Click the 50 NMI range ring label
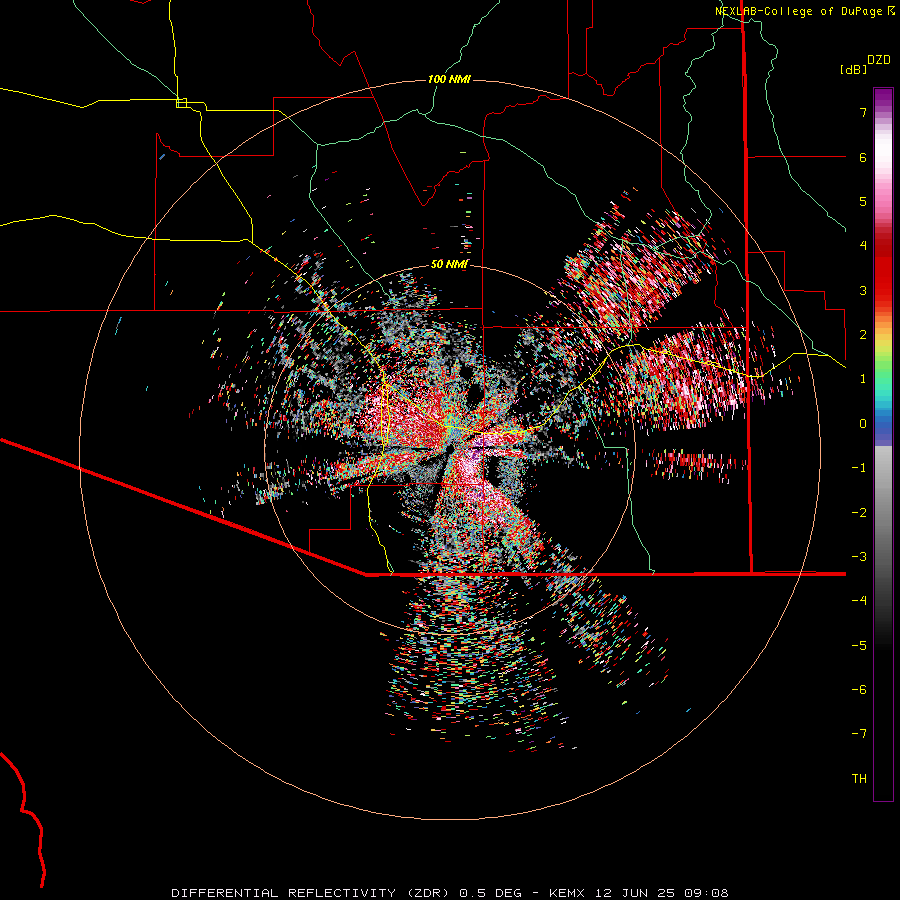The image size is (900, 900). pyautogui.click(x=449, y=265)
